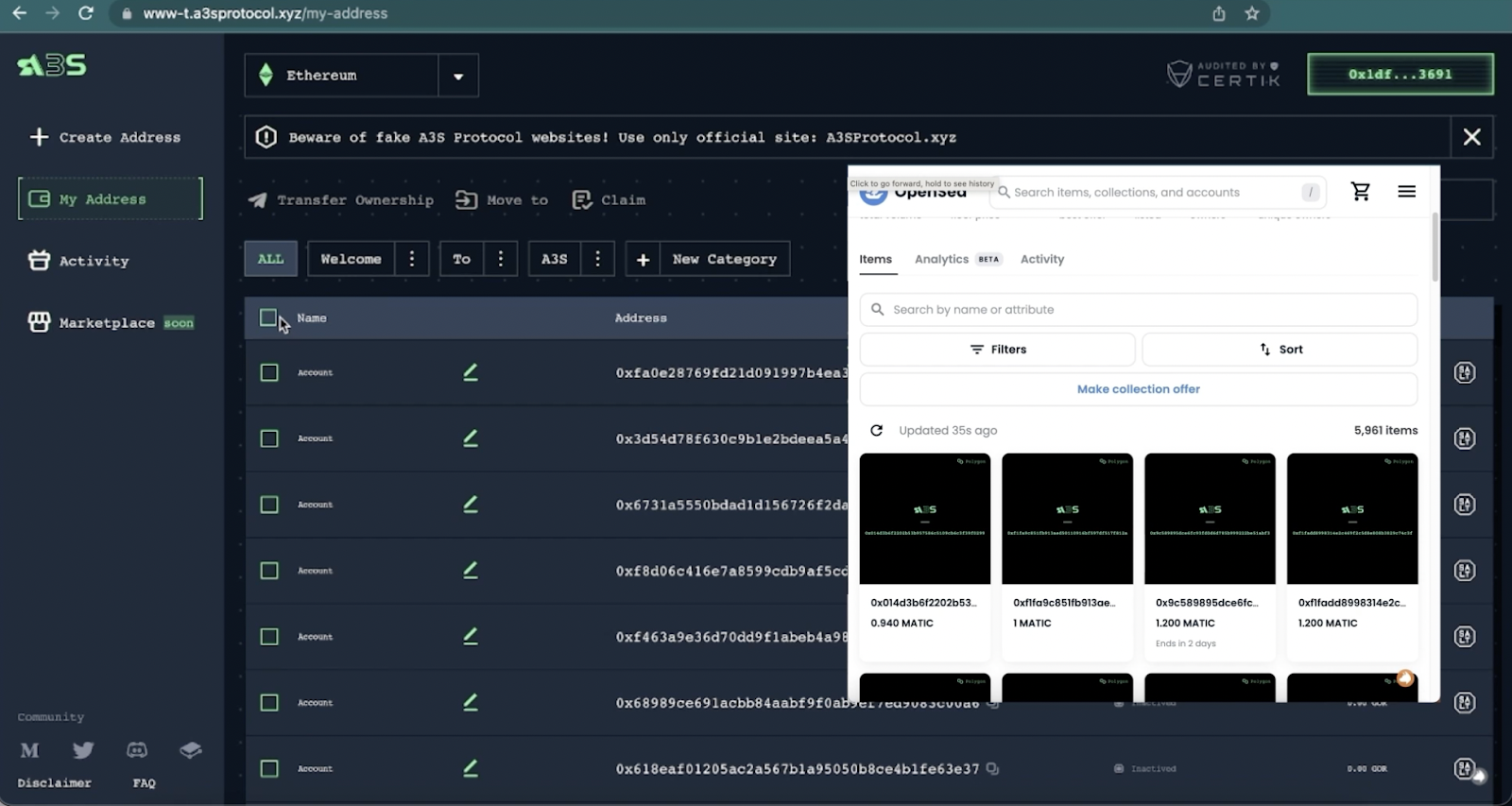Click the Medium community icon
Screen dimensions: 1512x806
(x=30, y=750)
